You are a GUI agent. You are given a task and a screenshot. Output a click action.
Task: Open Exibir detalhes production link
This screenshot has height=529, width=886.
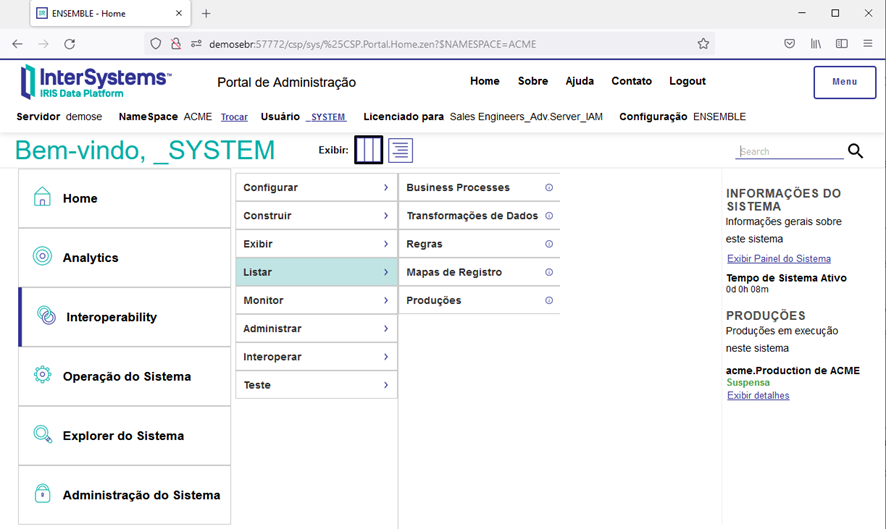(758, 396)
